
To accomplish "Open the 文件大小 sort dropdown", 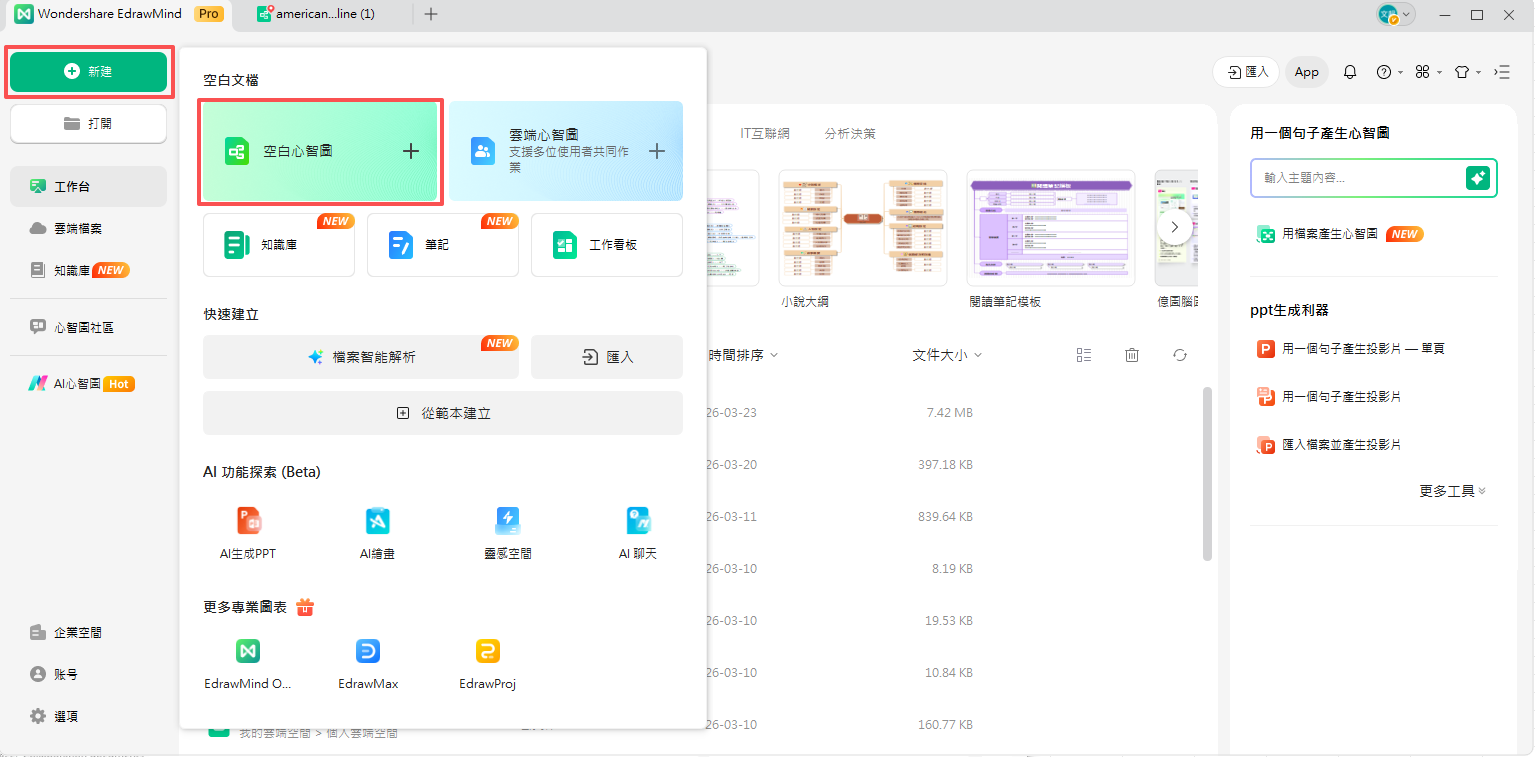I will pyautogui.click(x=945, y=354).
